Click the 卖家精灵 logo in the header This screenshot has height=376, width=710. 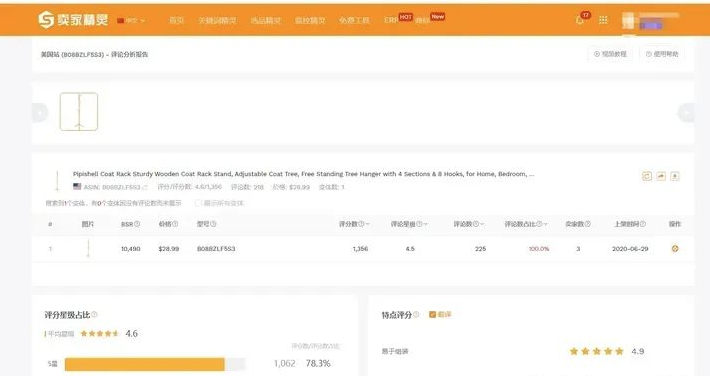[x=73, y=19]
